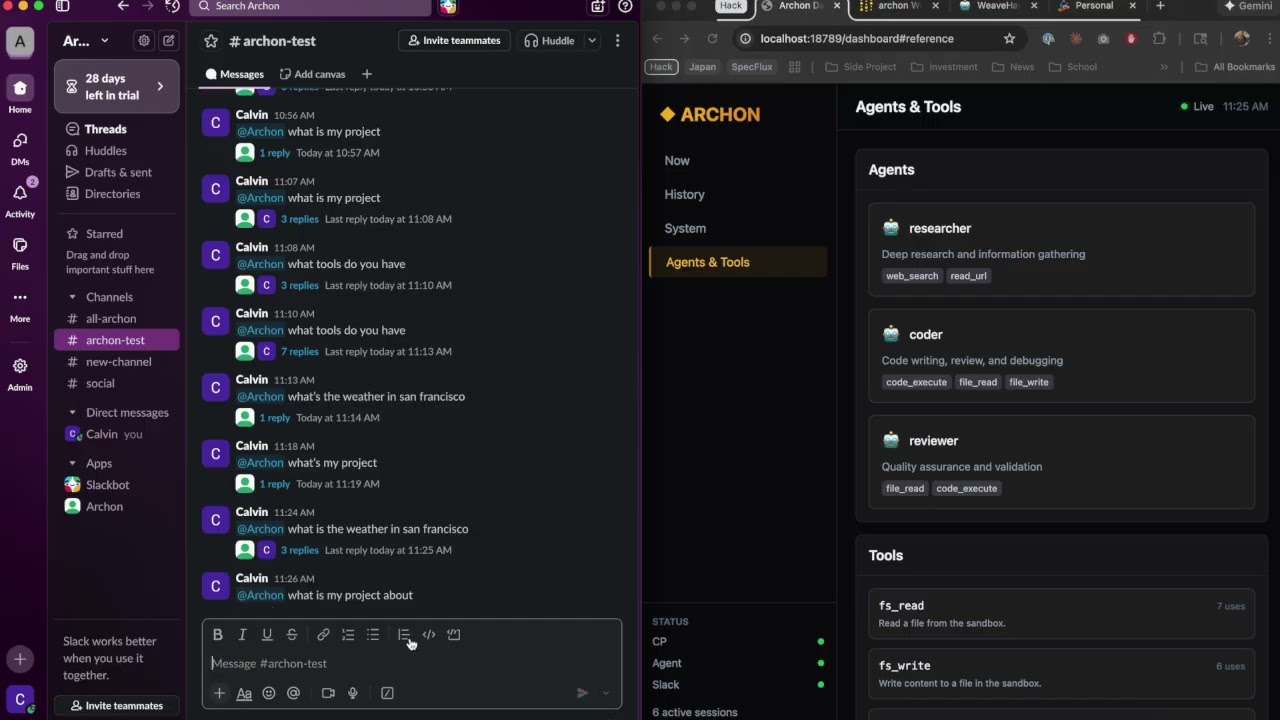Image resolution: width=1280 pixels, height=720 pixels.
Task: Open Admin settings in Slack rail
Action: pos(20,373)
